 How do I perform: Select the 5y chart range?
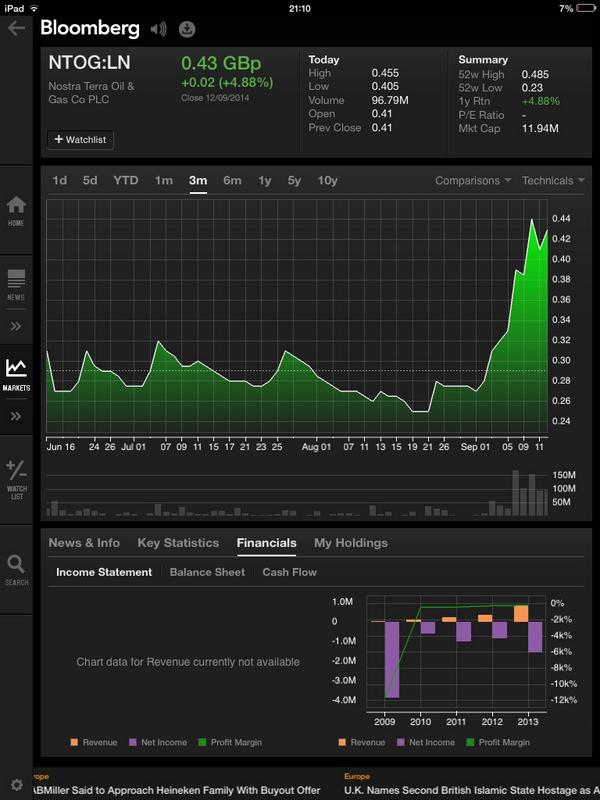(x=294, y=181)
